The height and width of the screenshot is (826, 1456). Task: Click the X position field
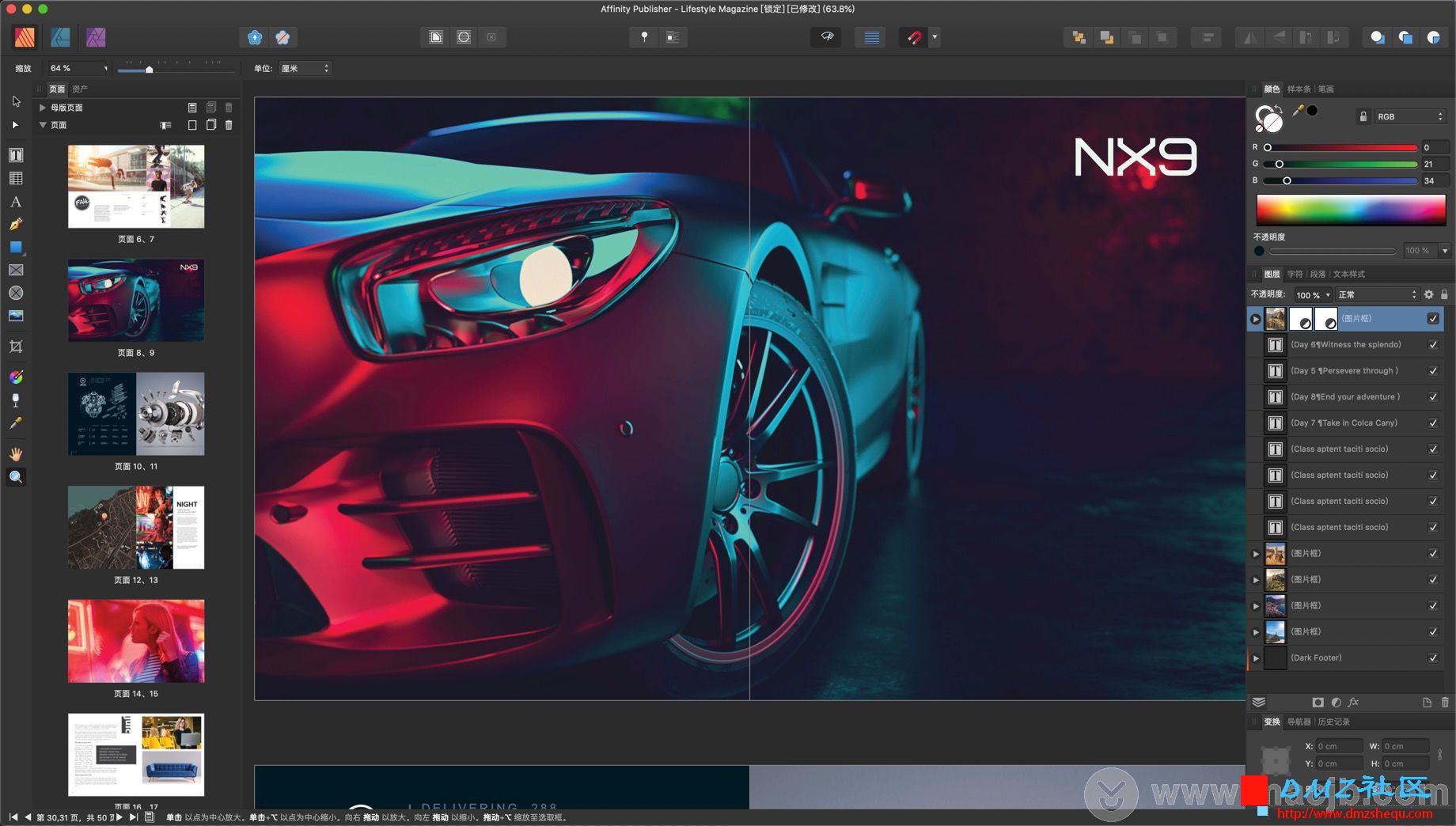(1339, 746)
